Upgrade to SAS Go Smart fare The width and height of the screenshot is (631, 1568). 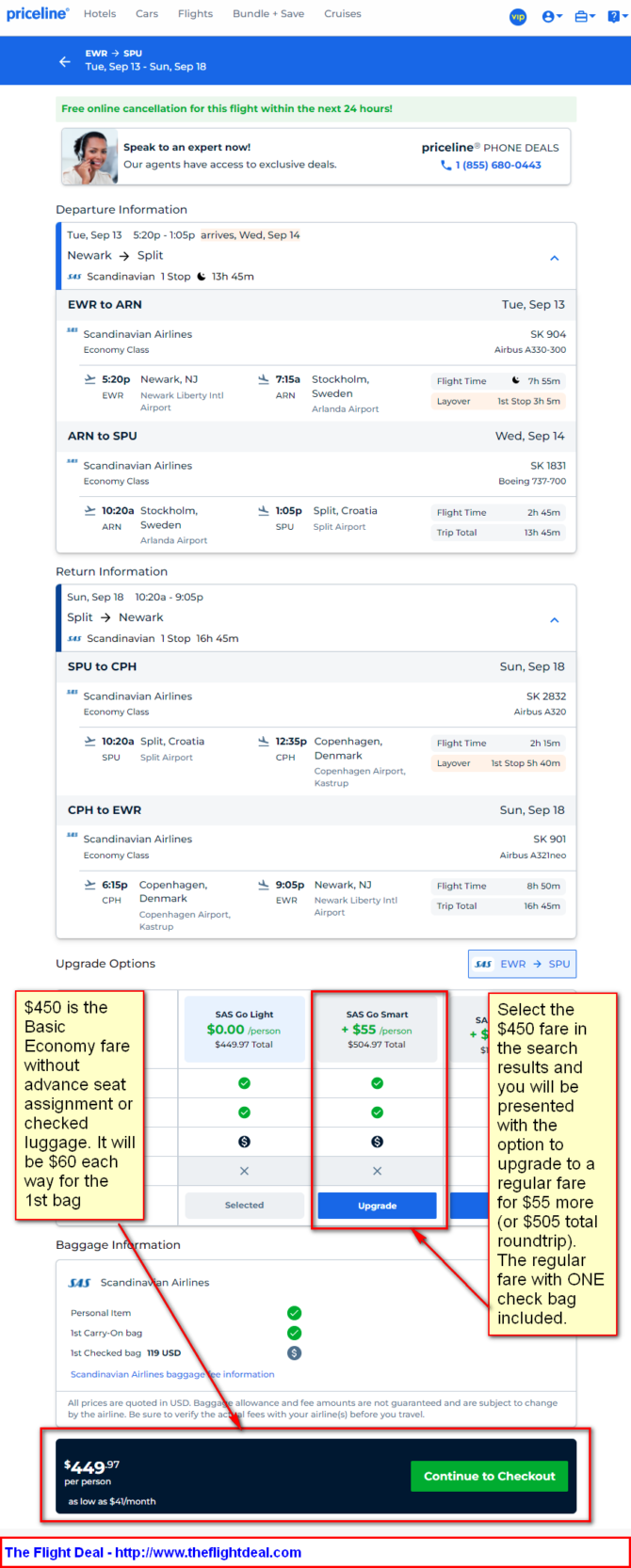(x=377, y=1206)
